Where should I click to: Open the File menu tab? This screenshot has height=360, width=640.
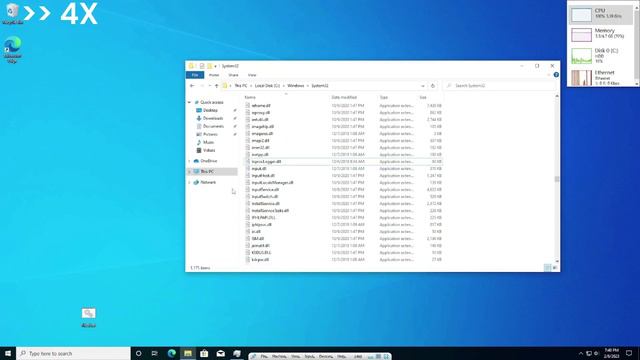(x=195, y=75)
